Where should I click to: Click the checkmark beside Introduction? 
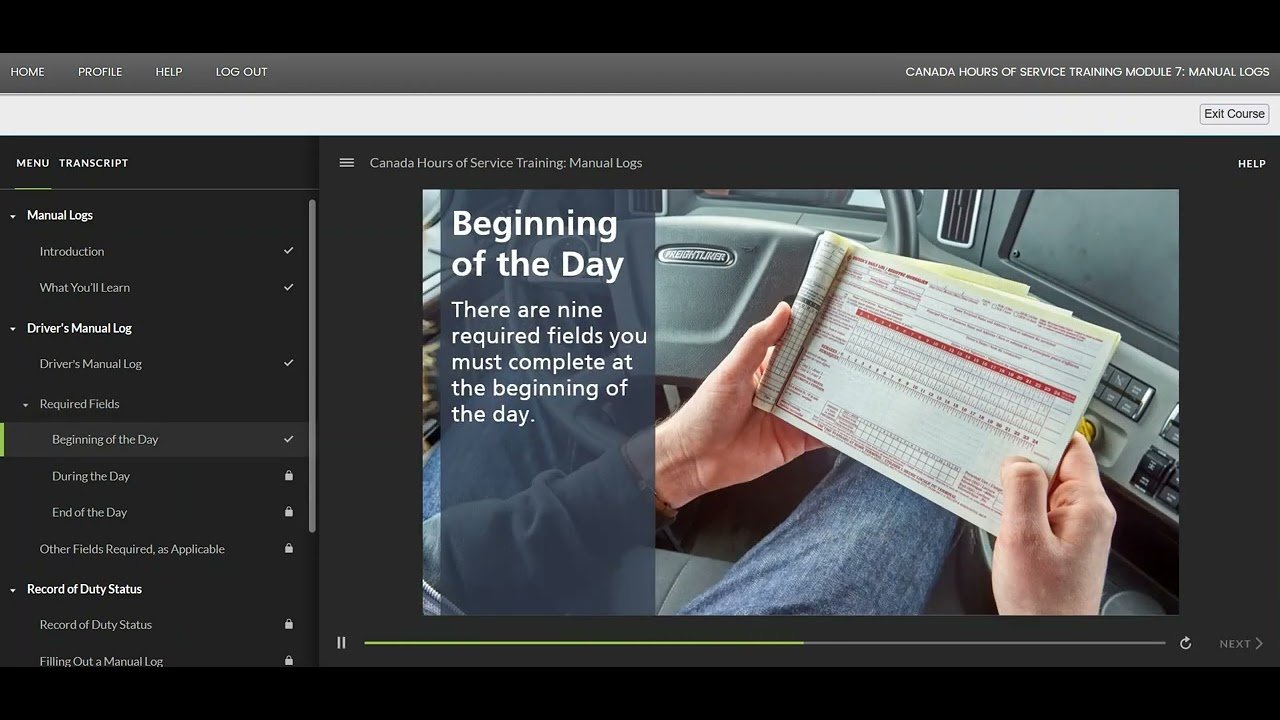[289, 251]
